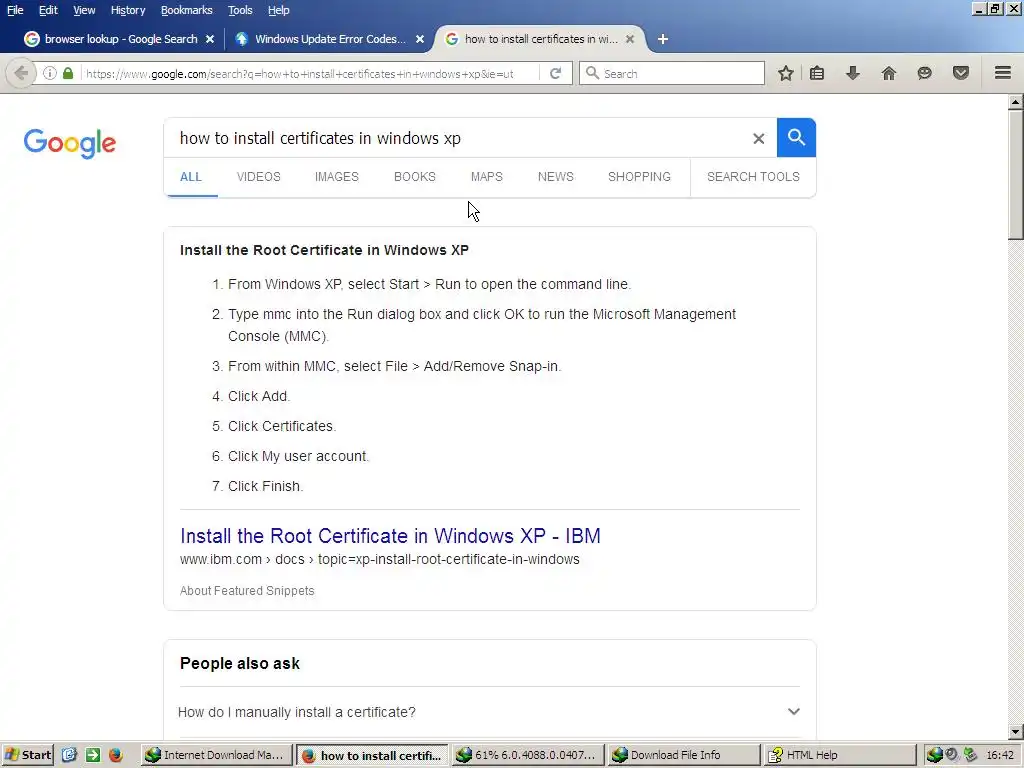Go to the Home page icon
Screen dimensions: 1024x768
pos(889,73)
